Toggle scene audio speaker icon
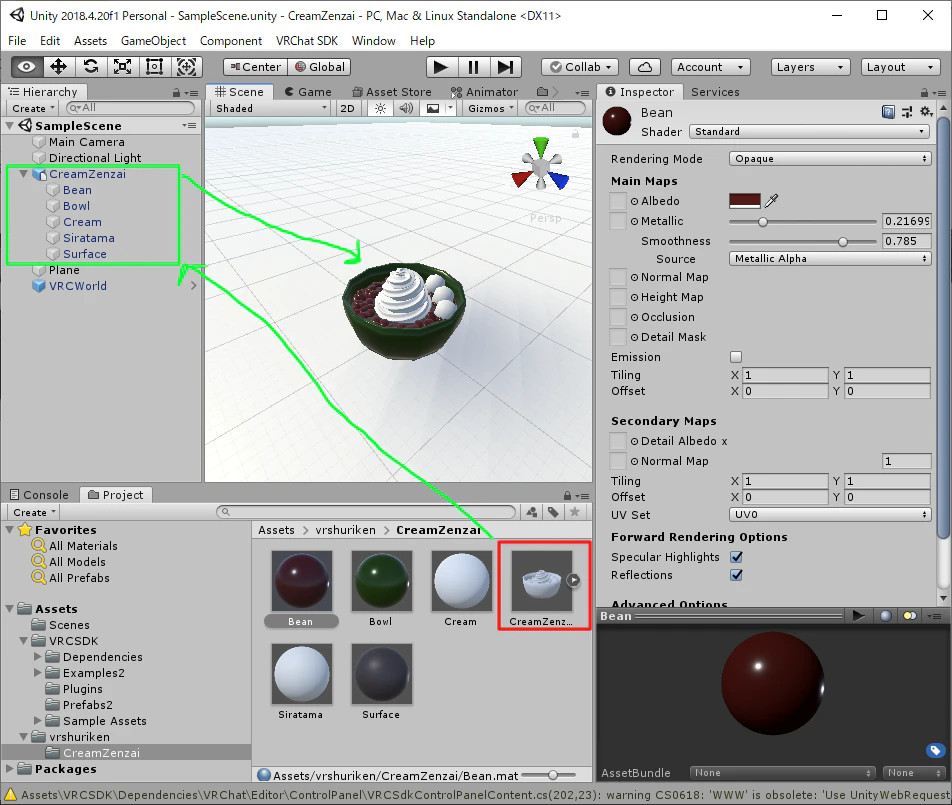The image size is (952, 805). [x=406, y=109]
